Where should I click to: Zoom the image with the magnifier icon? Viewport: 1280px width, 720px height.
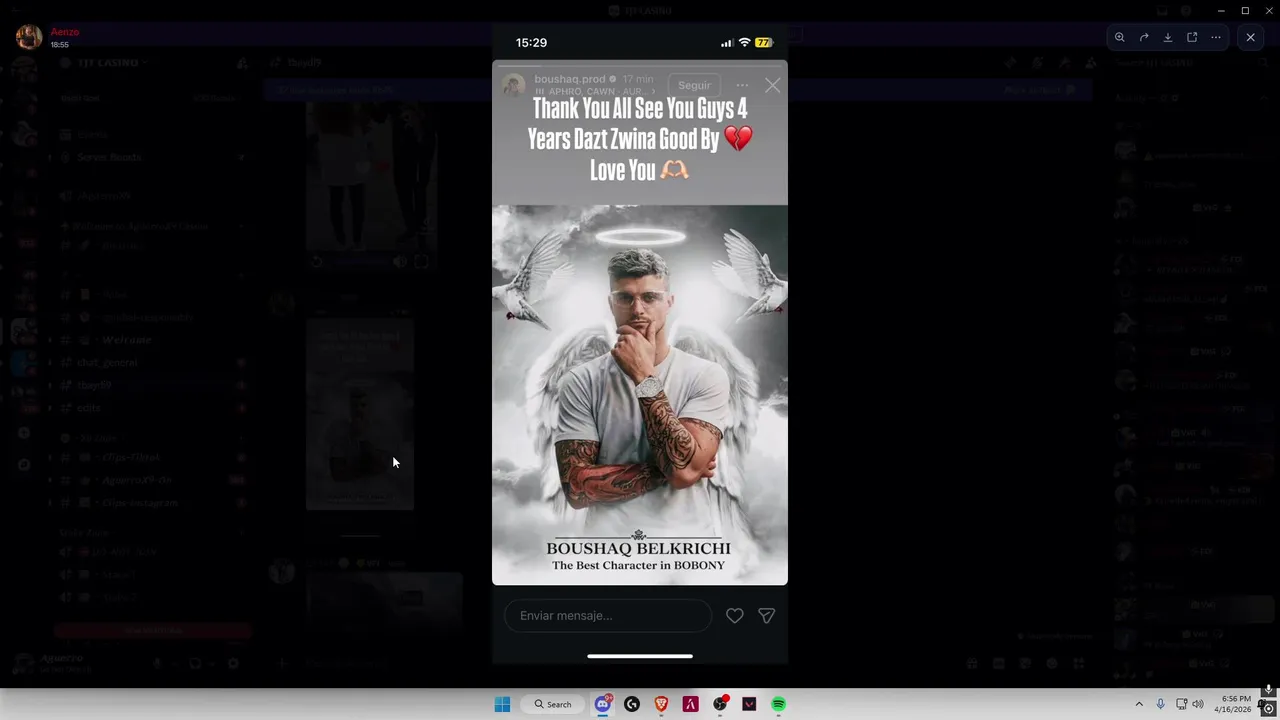pos(1120,37)
